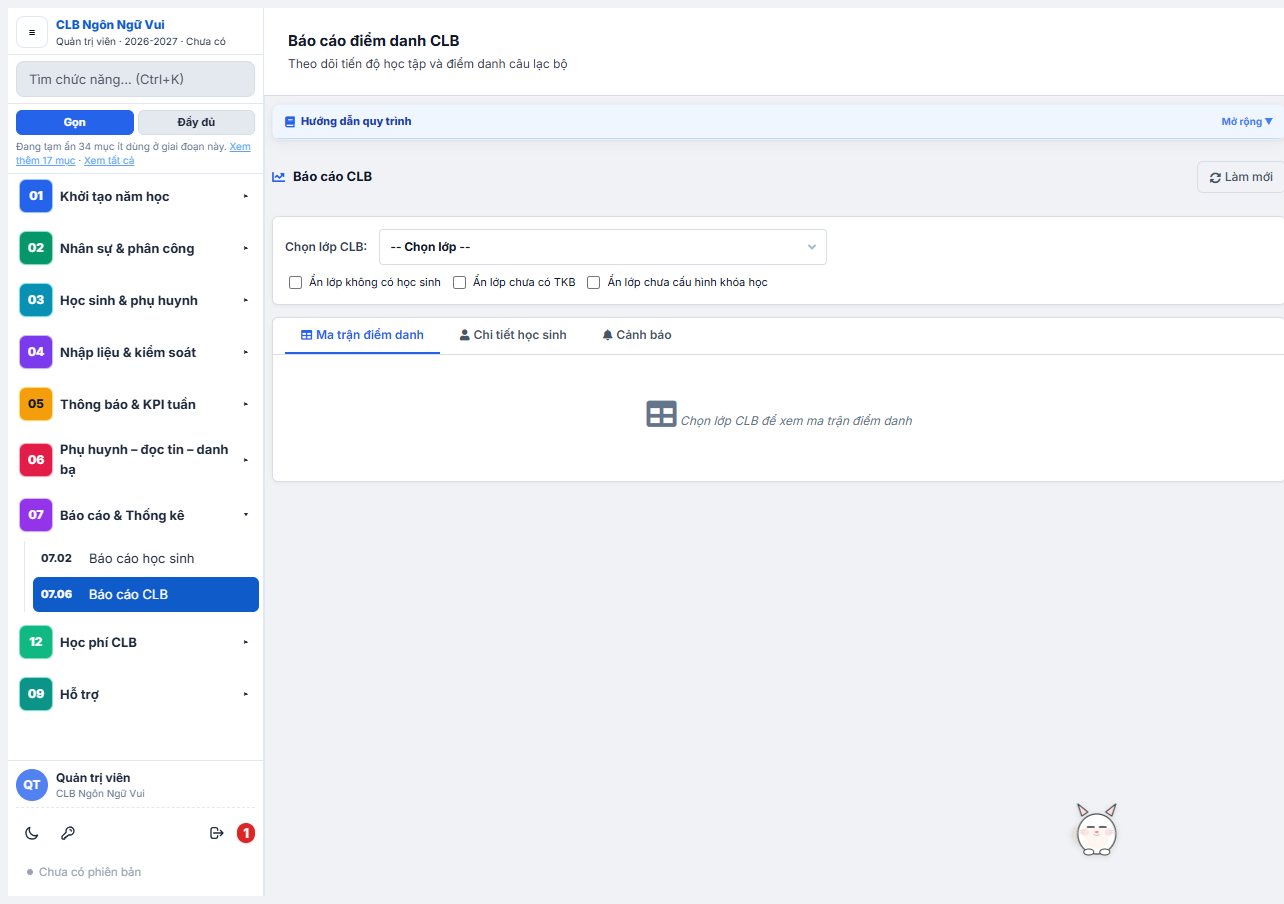Toggle dark mode with the moon icon
Screen dimensions: 1284x904
pos(32,833)
